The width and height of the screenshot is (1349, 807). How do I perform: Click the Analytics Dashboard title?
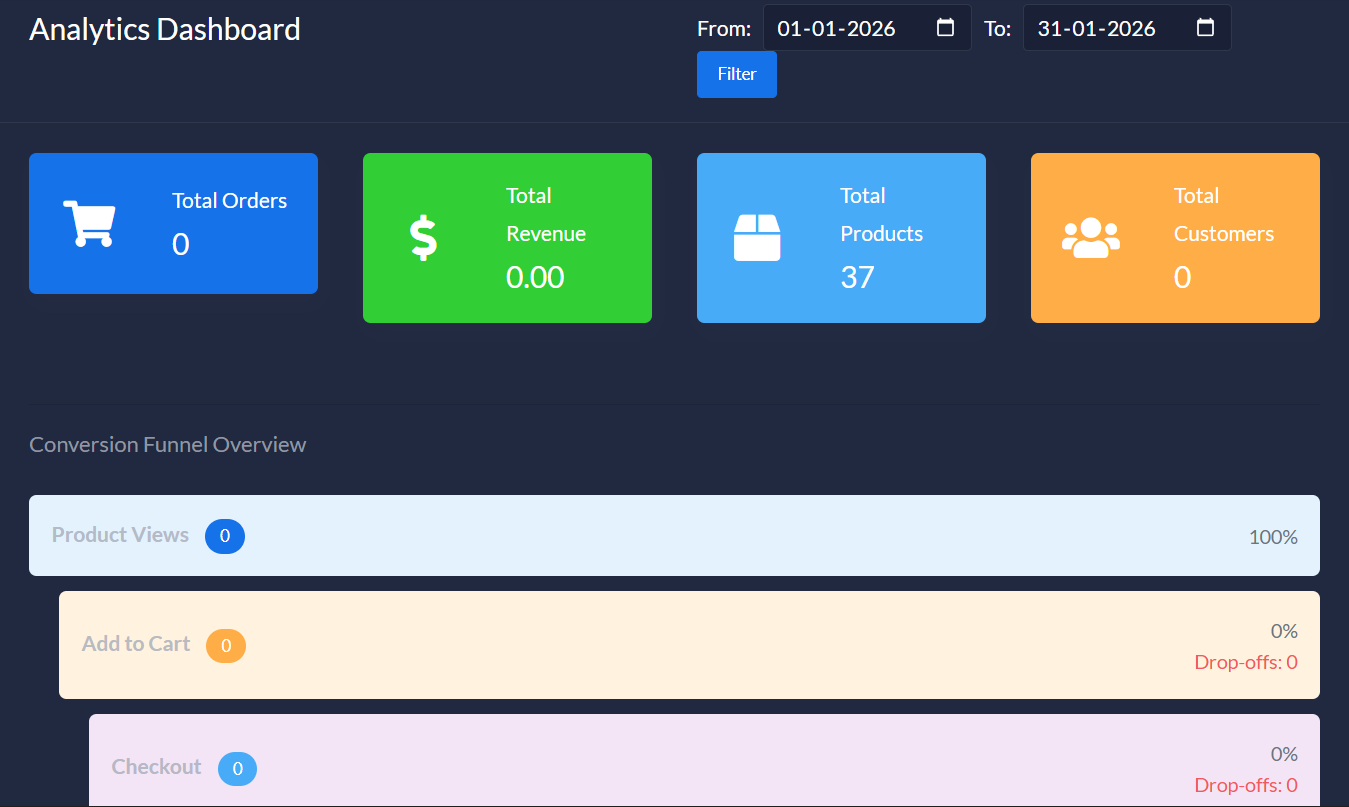164,29
